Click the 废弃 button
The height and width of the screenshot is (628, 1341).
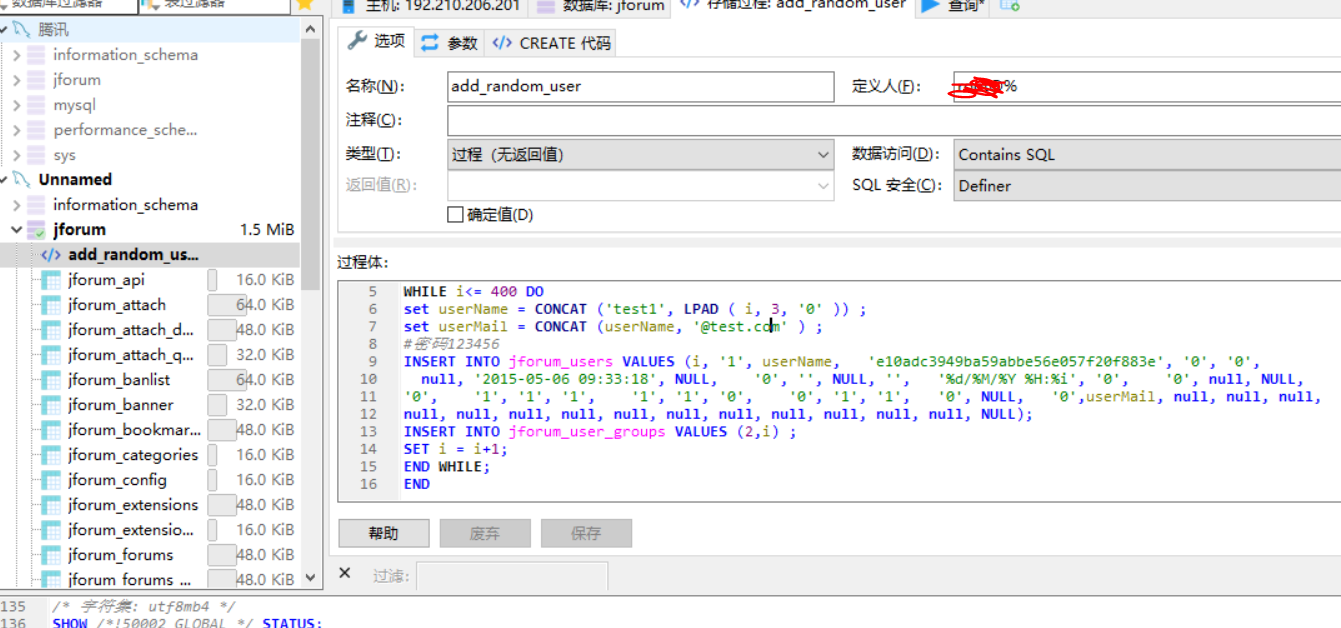pos(485,533)
